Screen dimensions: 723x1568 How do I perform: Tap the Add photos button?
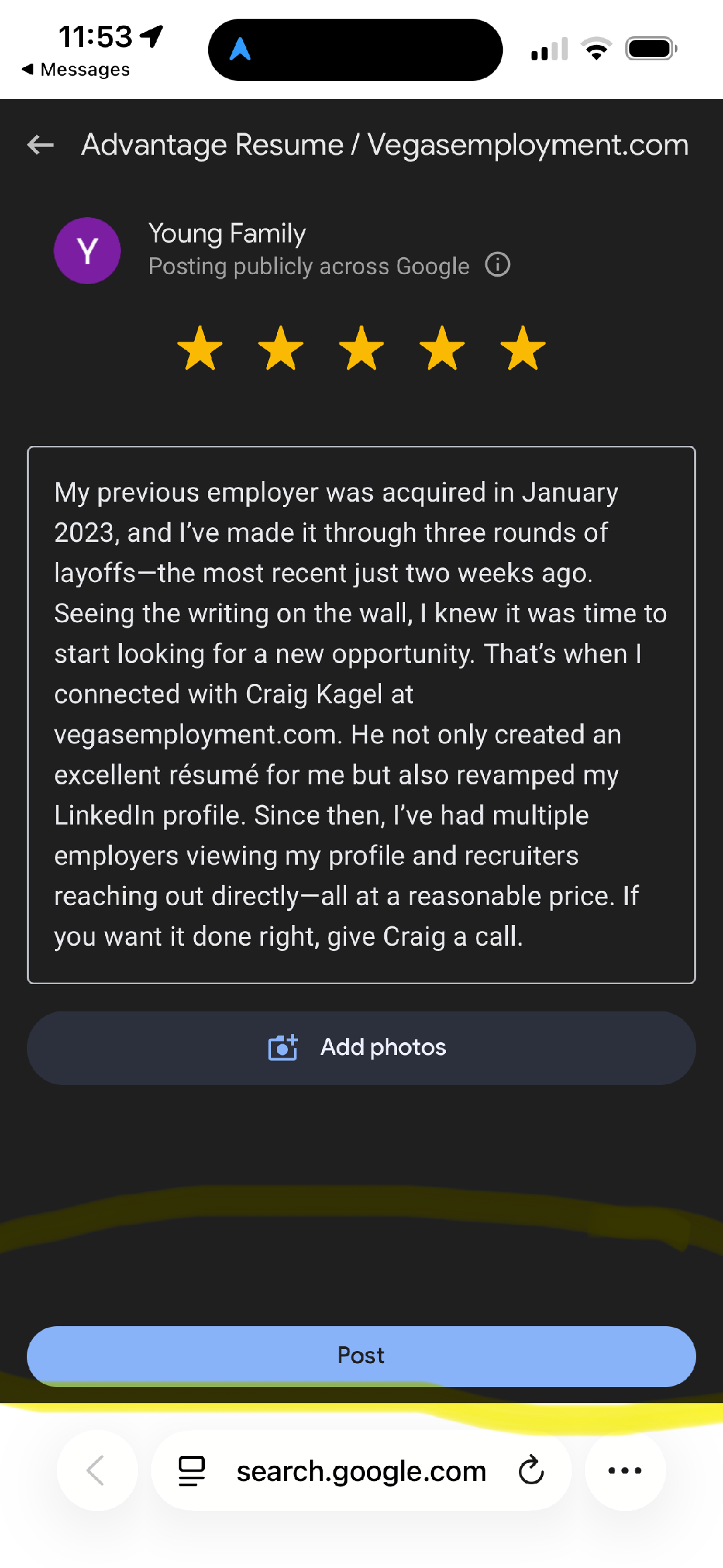pos(361,1048)
